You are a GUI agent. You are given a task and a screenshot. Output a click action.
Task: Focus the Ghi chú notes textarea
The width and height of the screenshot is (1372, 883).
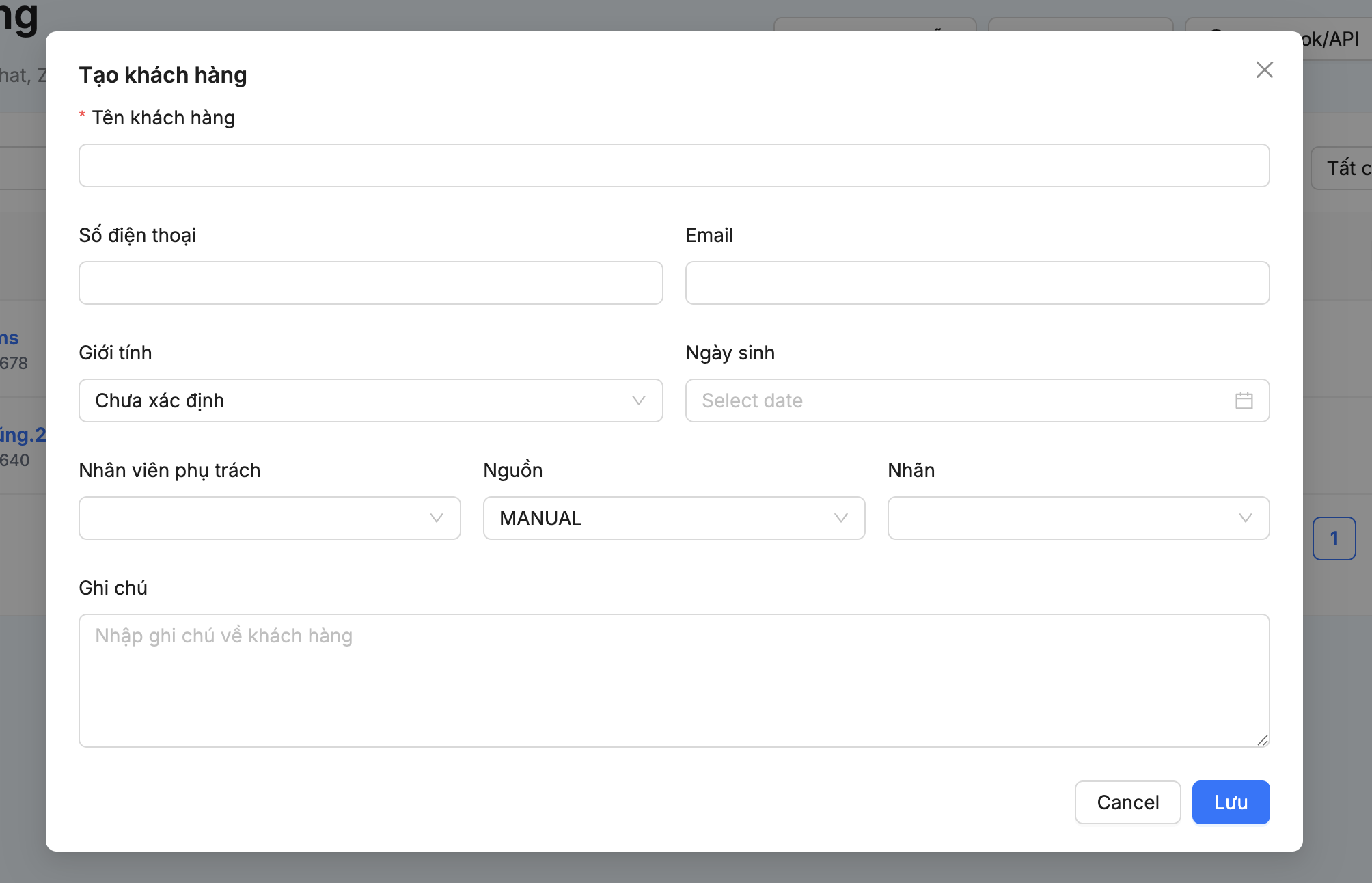[x=674, y=681]
